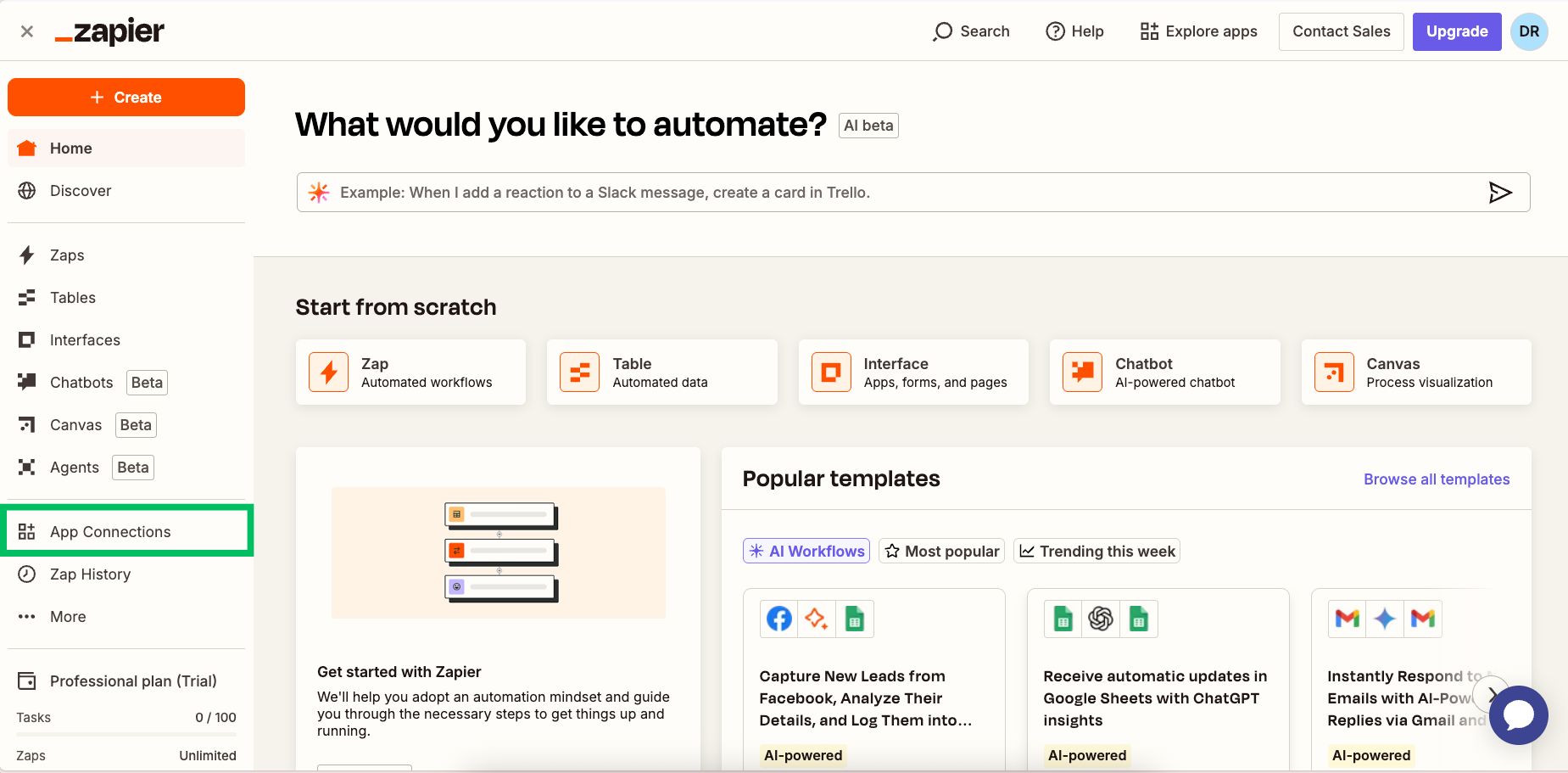Enable the Trending this week filter

click(1096, 551)
